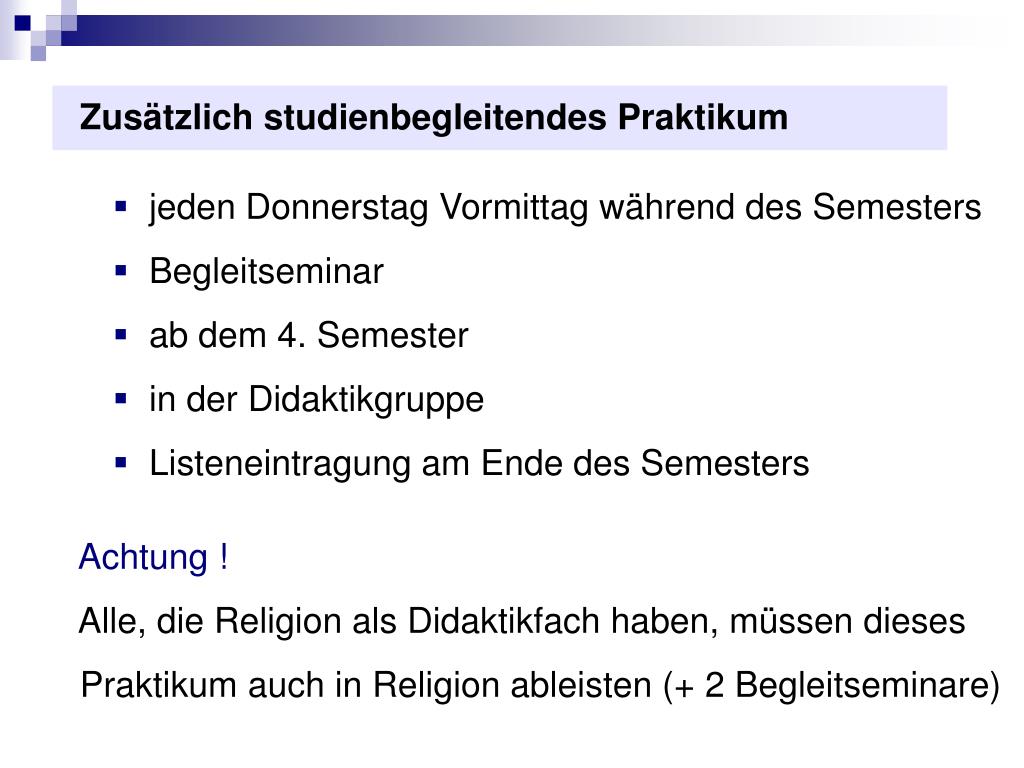Click the text 'jeden Donnerstag Vormittag während des Semesters'
The image size is (1024, 768).
click(565, 208)
